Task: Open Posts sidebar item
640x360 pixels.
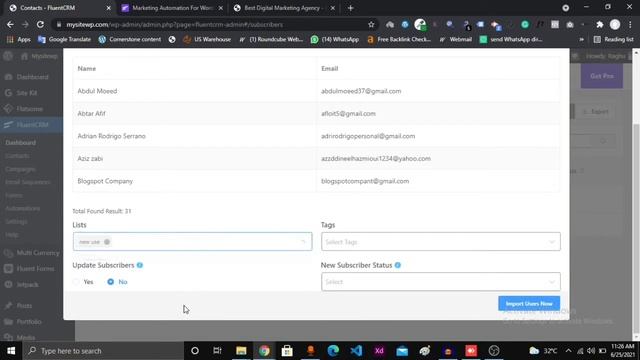Action: coord(24,305)
